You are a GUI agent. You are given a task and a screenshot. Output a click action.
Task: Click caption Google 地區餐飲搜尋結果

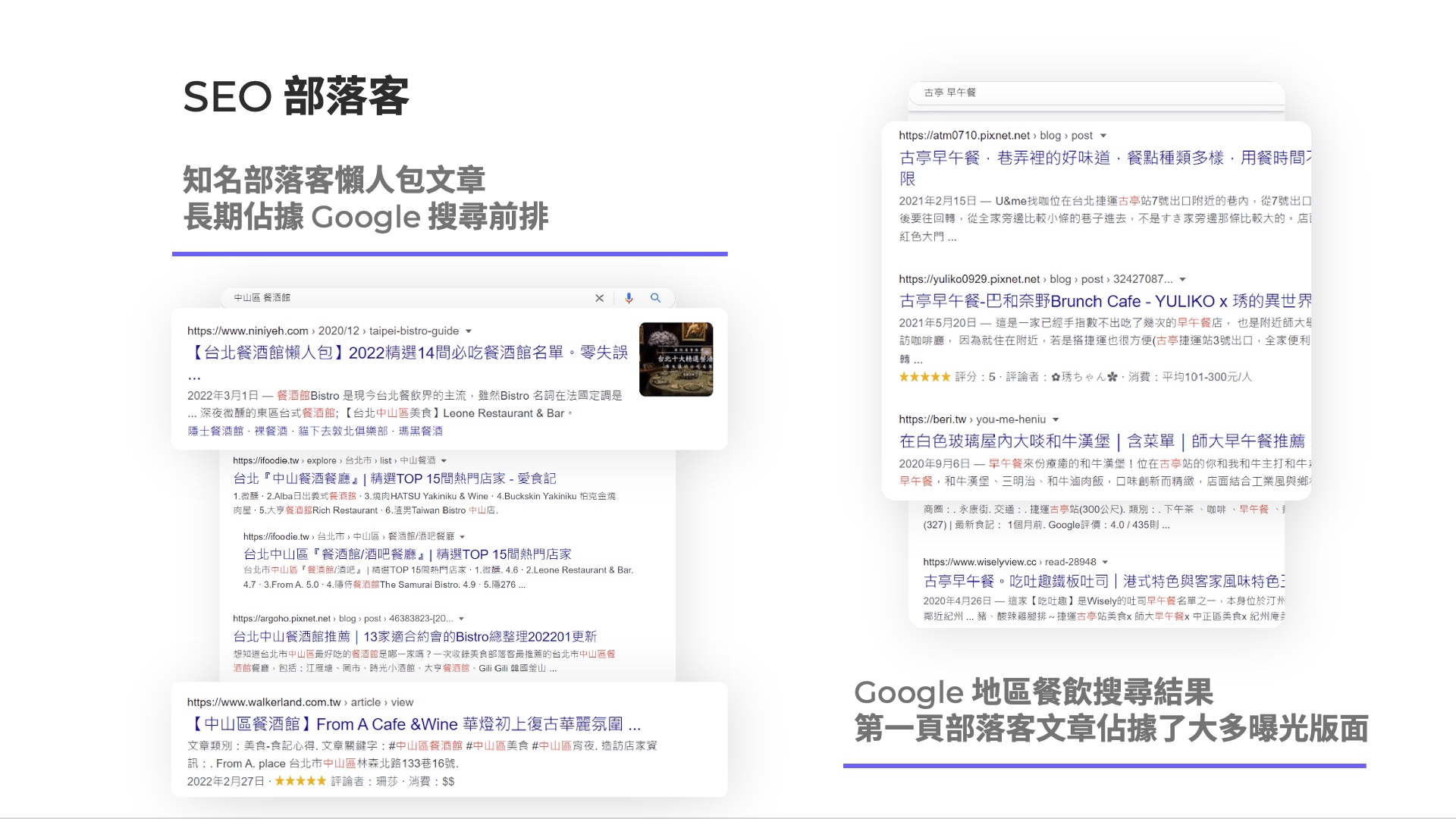1034,692
